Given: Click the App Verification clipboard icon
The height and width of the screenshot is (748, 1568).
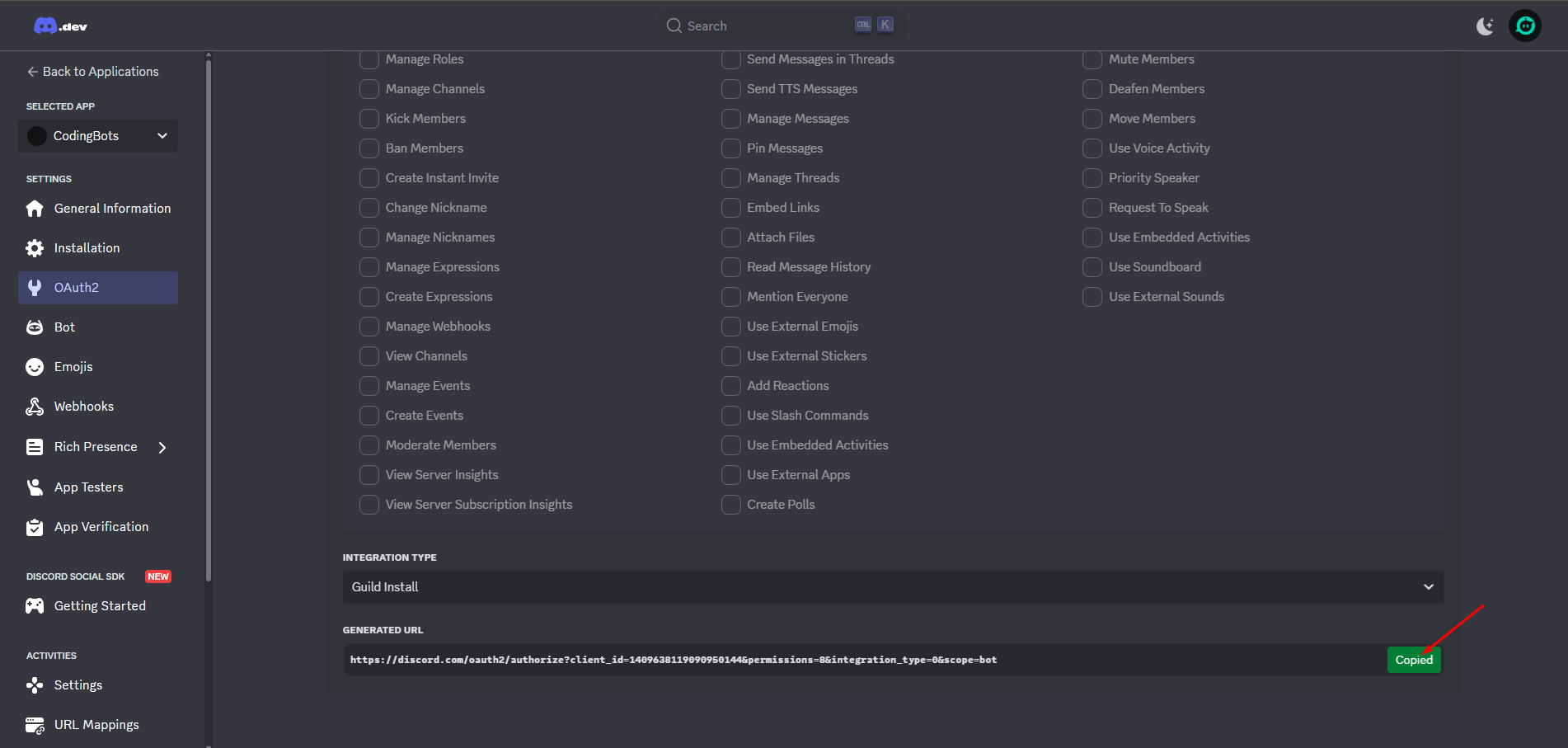Looking at the screenshot, I should (x=35, y=527).
